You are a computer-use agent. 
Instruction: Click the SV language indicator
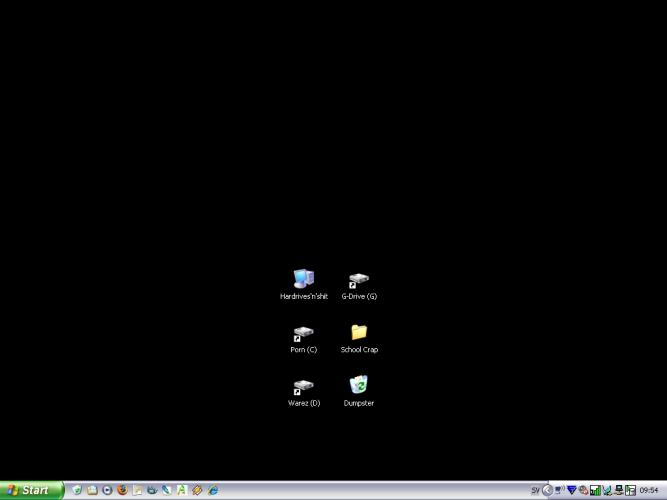click(x=535, y=490)
